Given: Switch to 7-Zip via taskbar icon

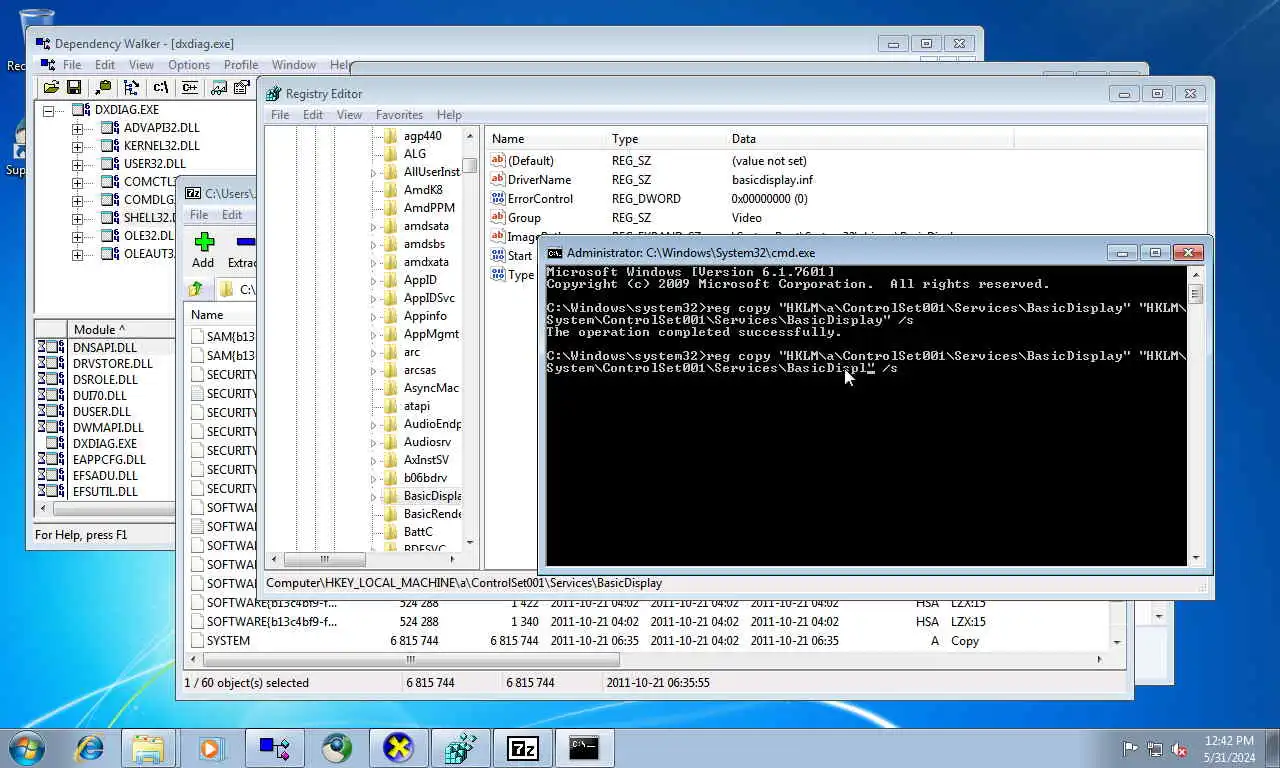Looking at the screenshot, I should [522, 747].
